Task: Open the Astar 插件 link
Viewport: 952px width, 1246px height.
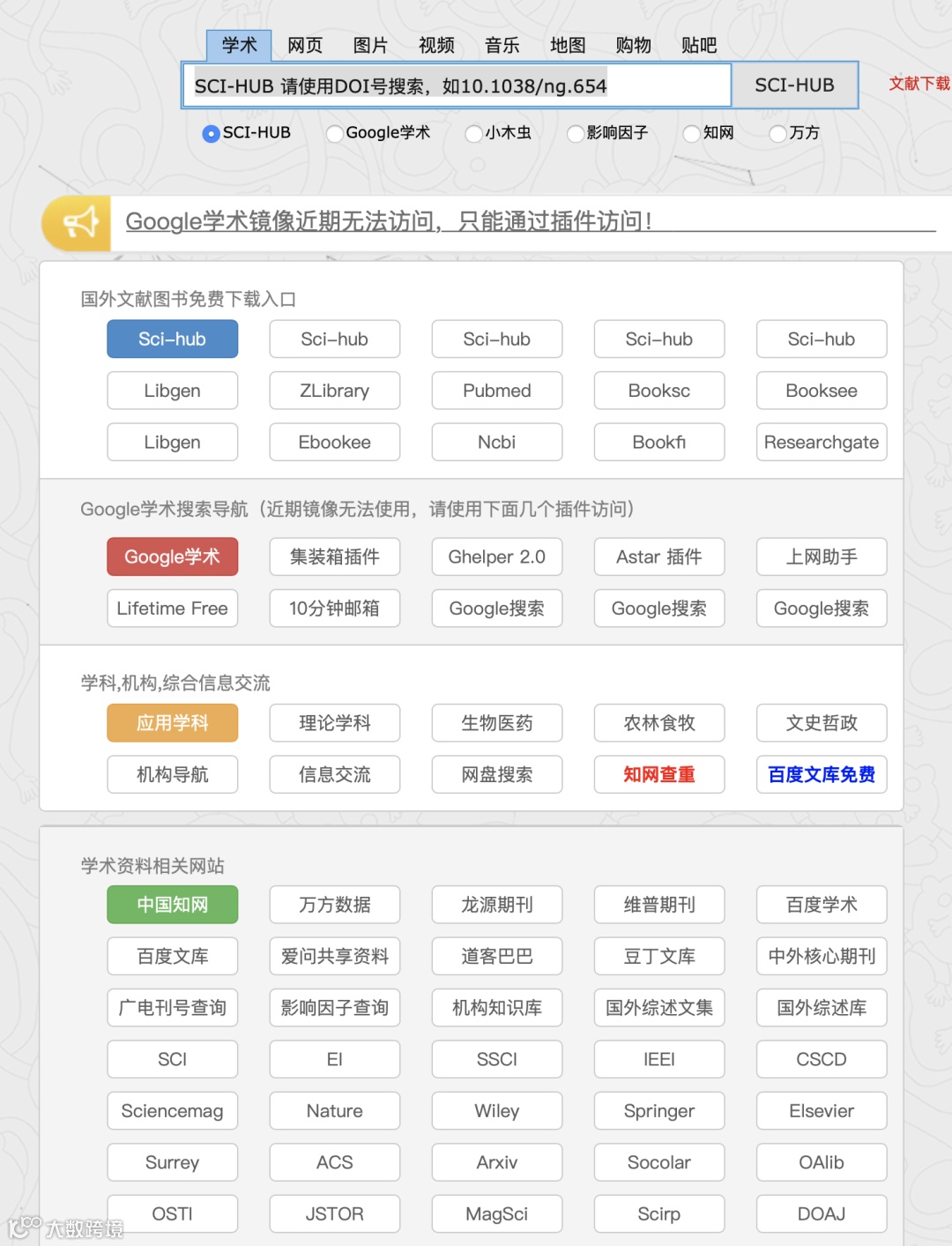Action: [x=659, y=556]
